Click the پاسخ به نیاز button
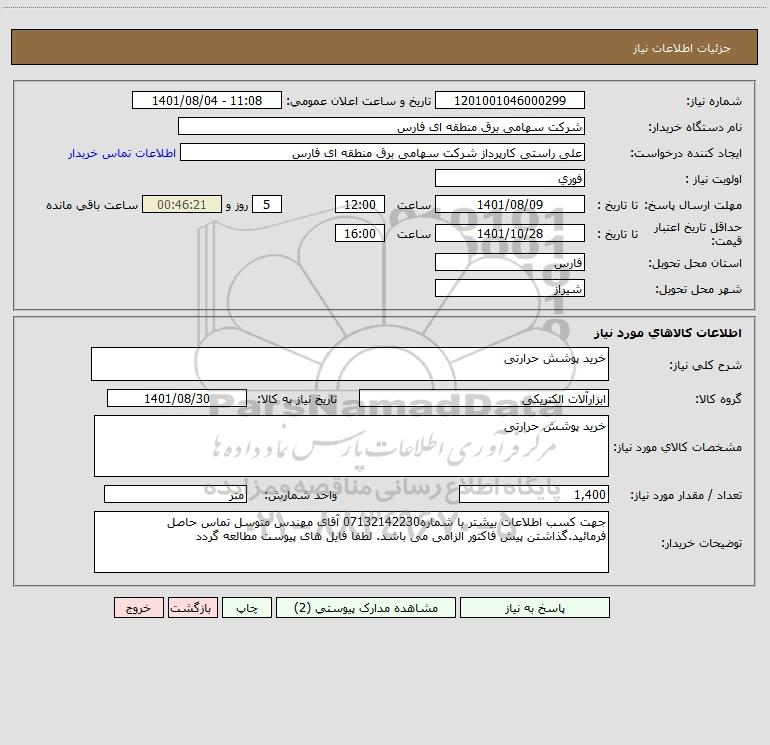Screen dimensions: 770x745 (534, 608)
